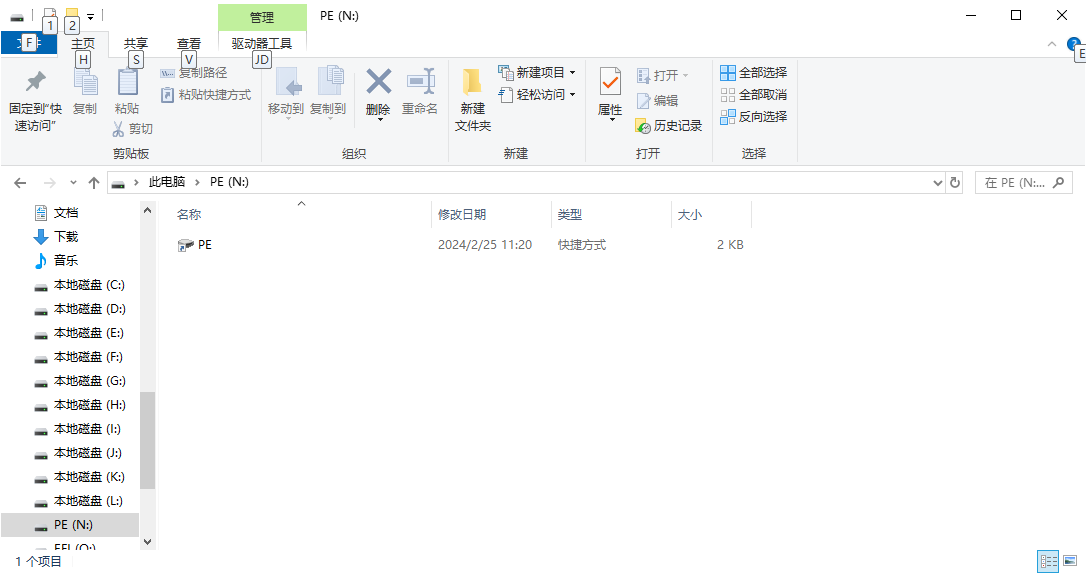Click the Edit button in ribbon
The width and height of the screenshot is (1086, 574).
657,100
